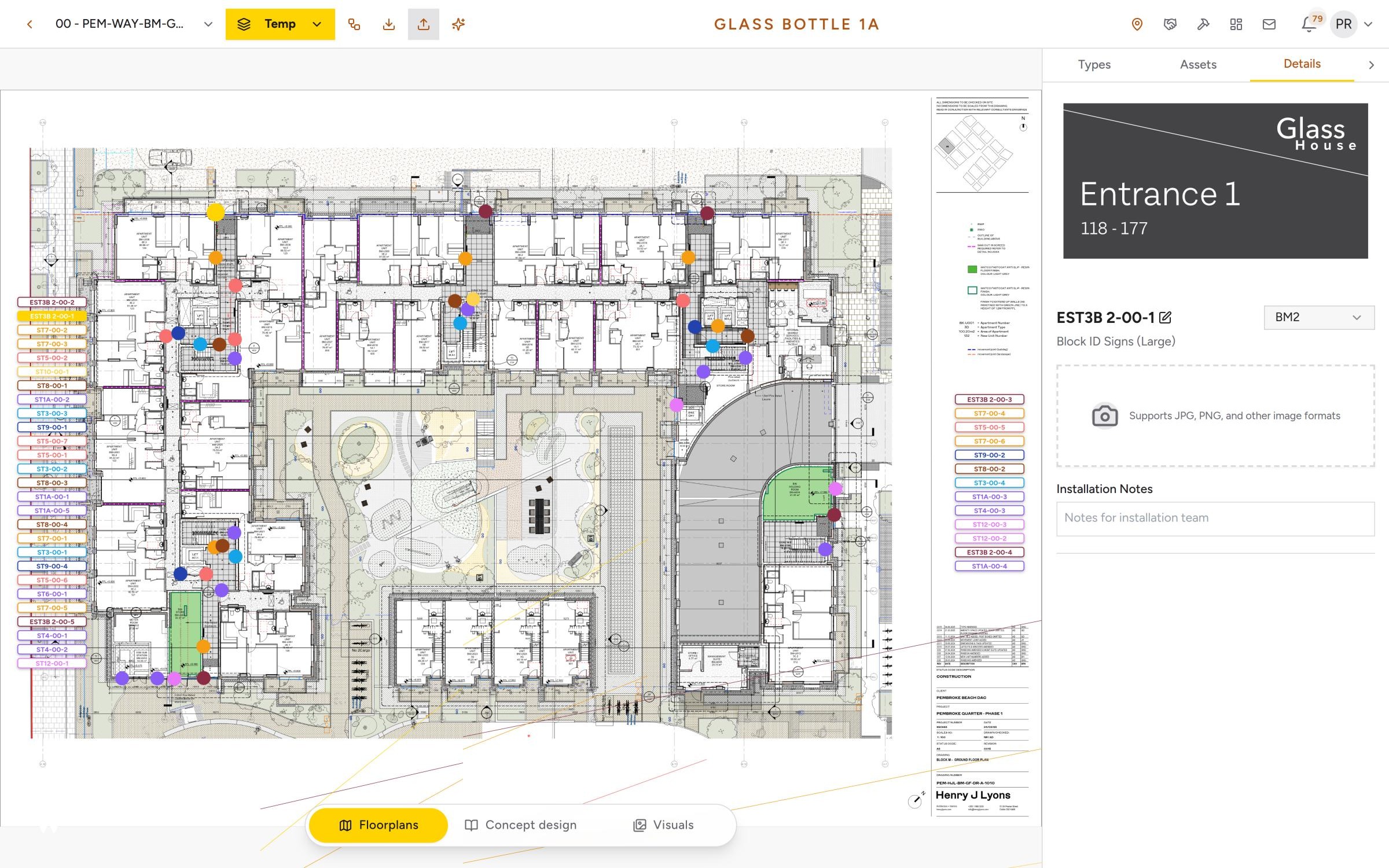Open the BM2 dropdown selector
Viewport: 1389px width, 868px height.
pos(1319,317)
